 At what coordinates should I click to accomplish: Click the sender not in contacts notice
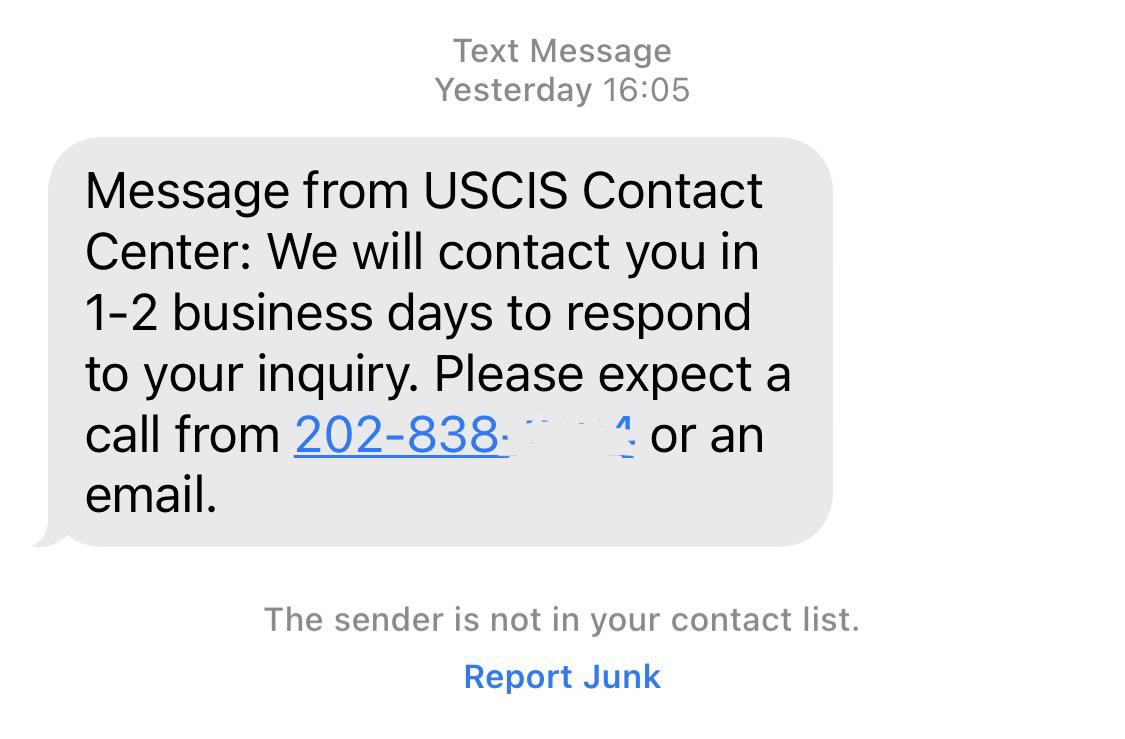(x=562, y=619)
